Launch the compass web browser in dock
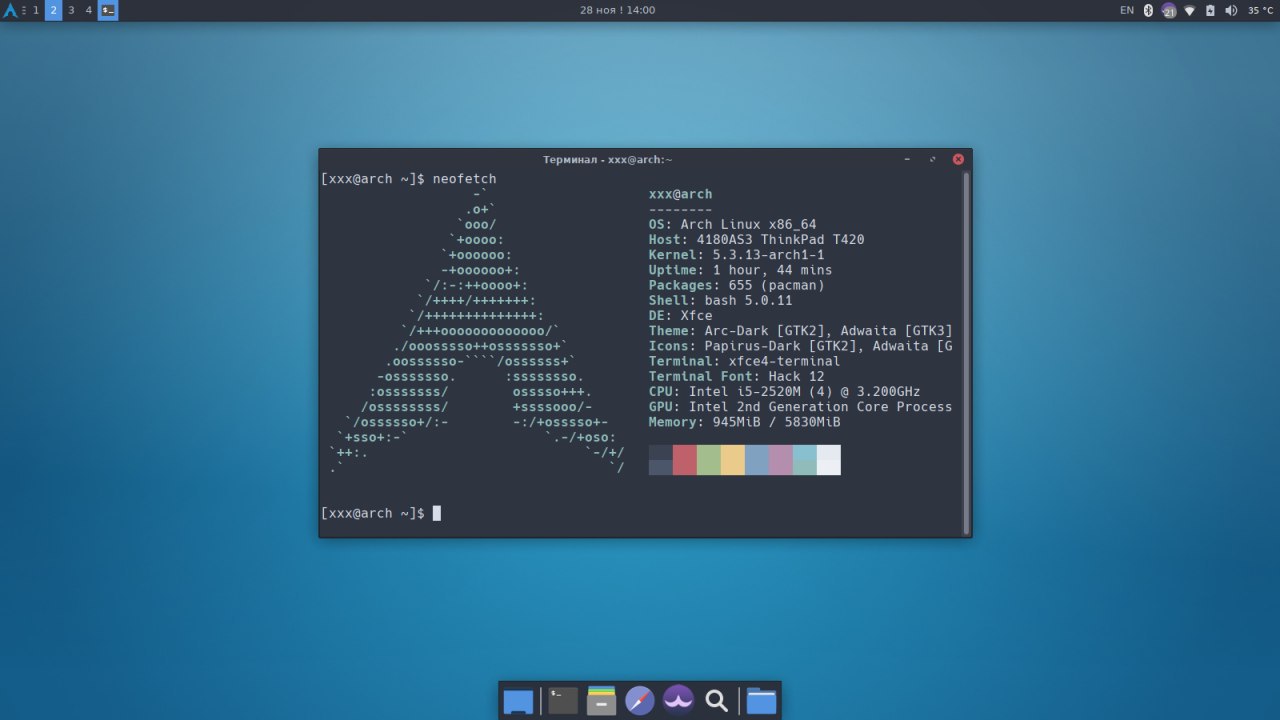Image resolution: width=1280 pixels, height=720 pixels. [640, 701]
